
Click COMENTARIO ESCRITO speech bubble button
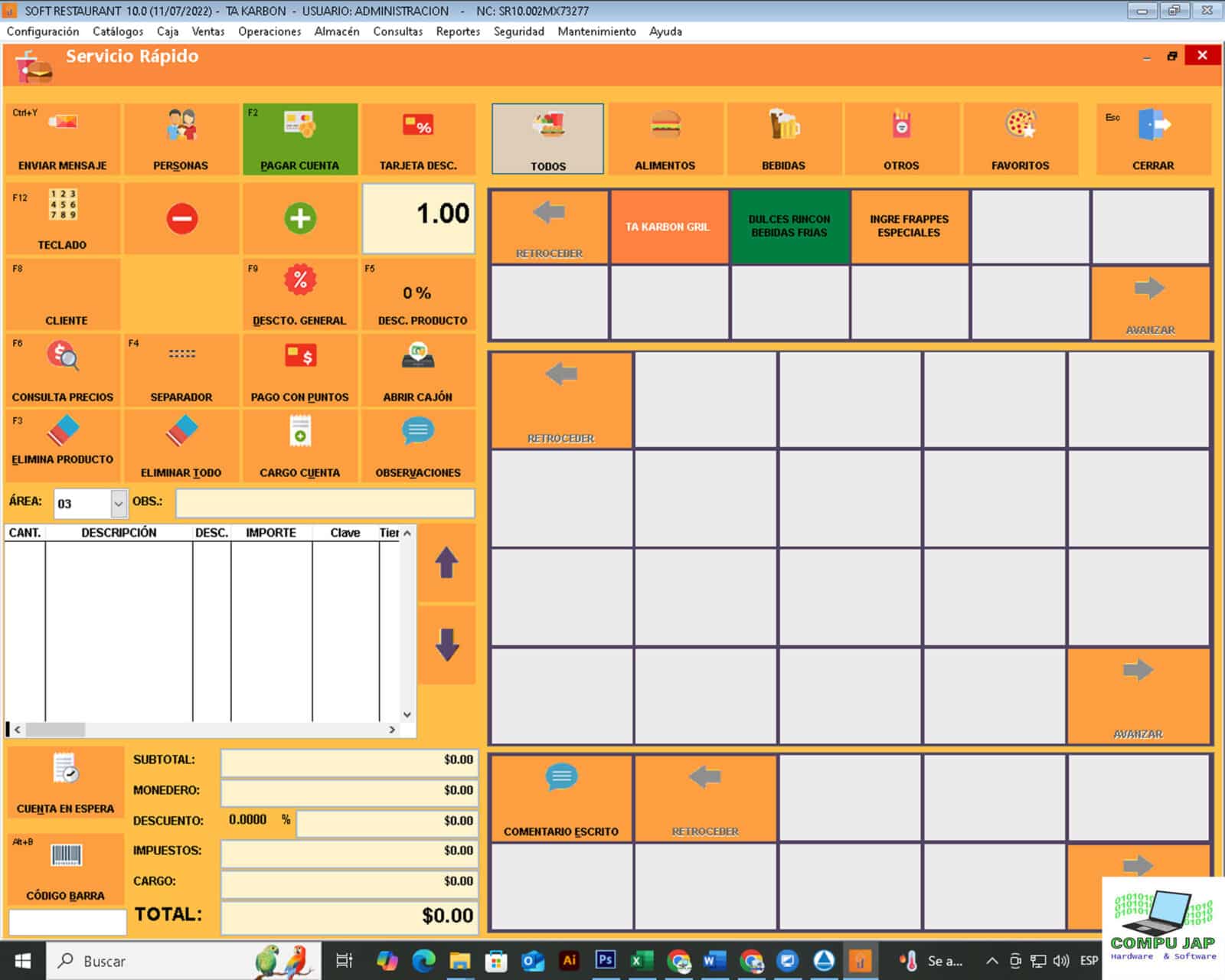pyautogui.click(x=561, y=799)
